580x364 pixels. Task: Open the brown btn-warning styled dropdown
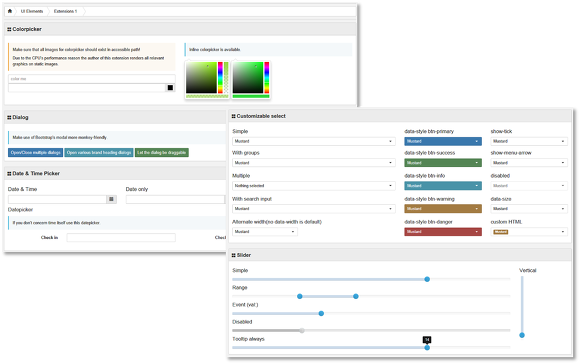(443, 209)
